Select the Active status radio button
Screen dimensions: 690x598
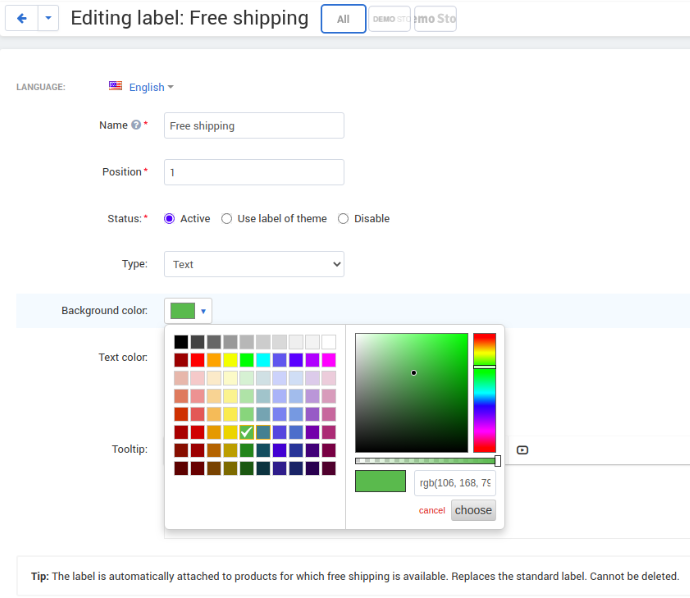click(x=169, y=219)
